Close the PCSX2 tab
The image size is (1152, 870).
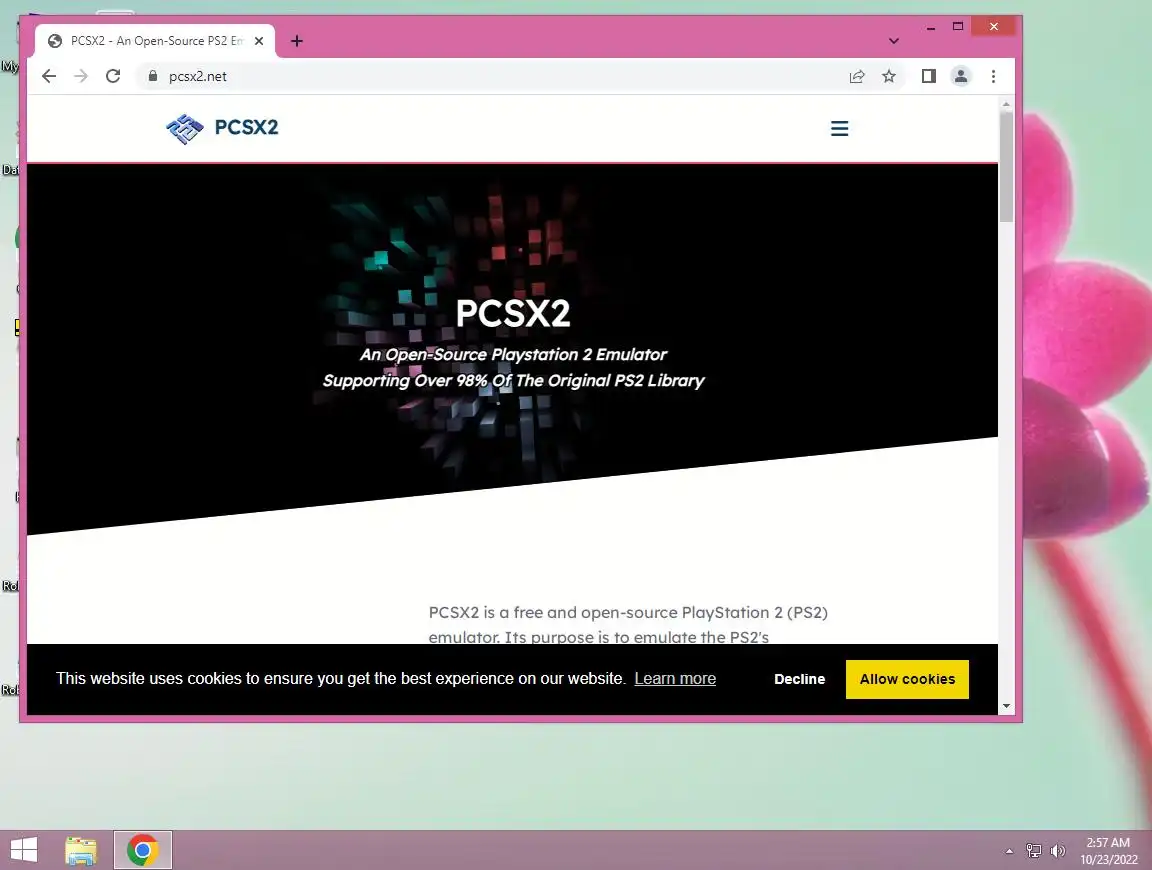pyautogui.click(x=259, y=41)
